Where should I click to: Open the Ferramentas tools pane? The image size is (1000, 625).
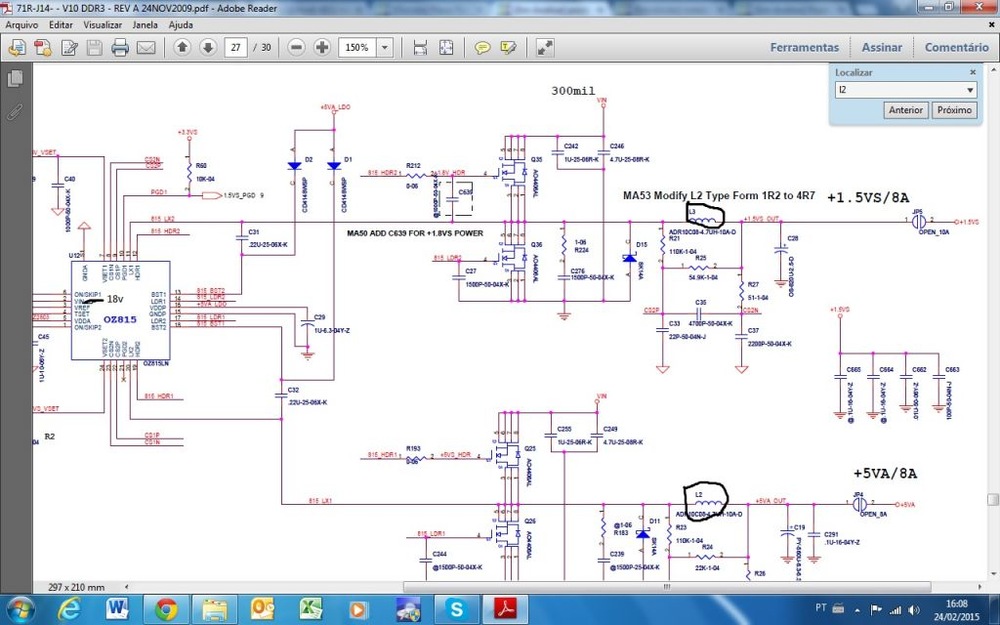point(804,47)
